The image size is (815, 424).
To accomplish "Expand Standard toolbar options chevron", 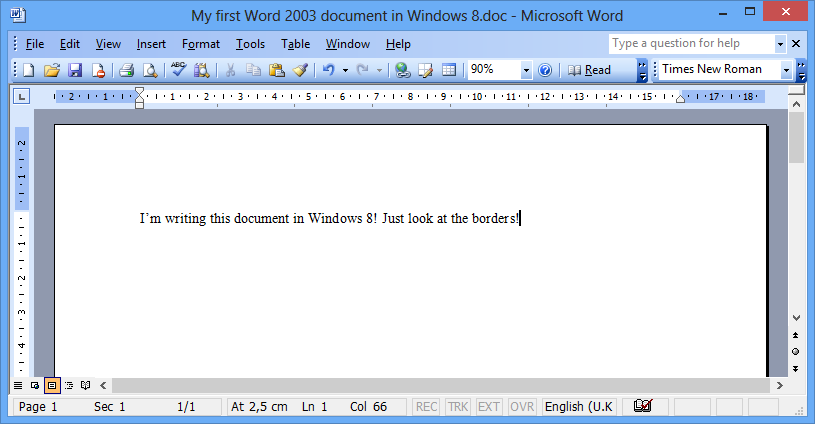I will pyautogui.click(x=643, y=71).
